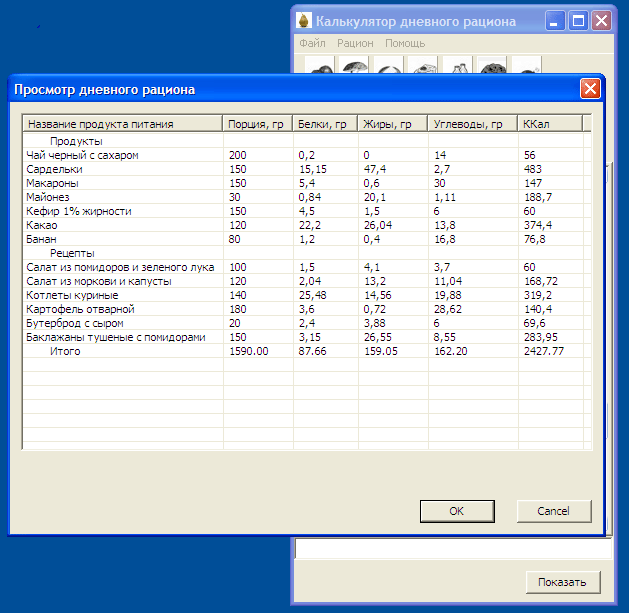Viewport: 629px width, 613px height.
Task: Click total calories value 2427.77
Action: (x=544, y=351)
